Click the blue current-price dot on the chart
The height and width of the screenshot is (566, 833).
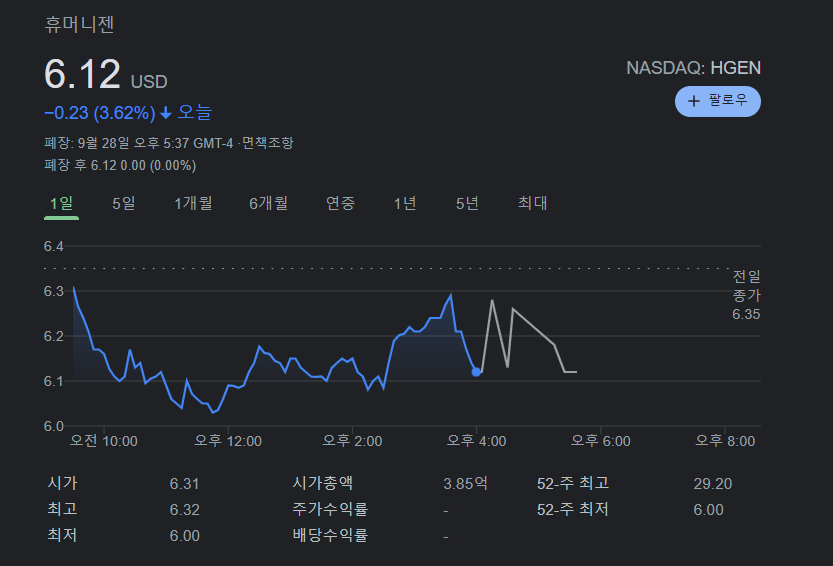point(476,372)
